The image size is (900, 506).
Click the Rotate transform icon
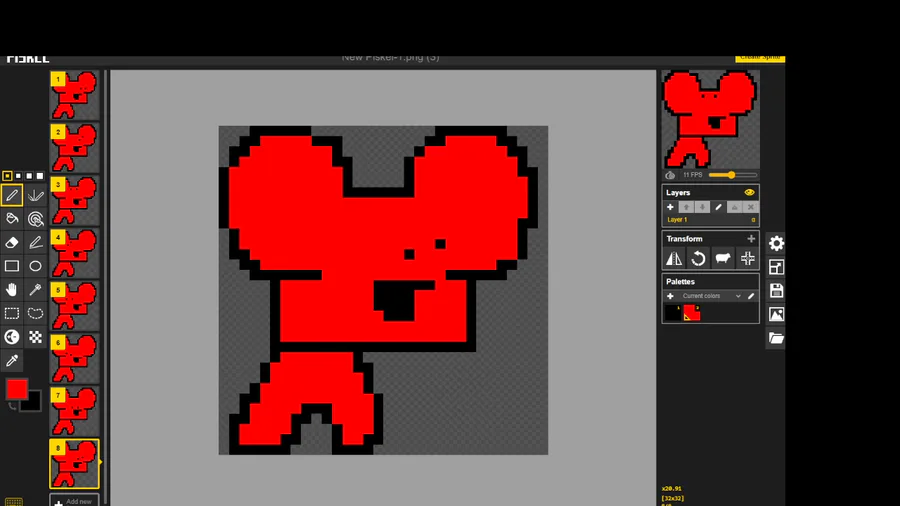tap(698, 259)
